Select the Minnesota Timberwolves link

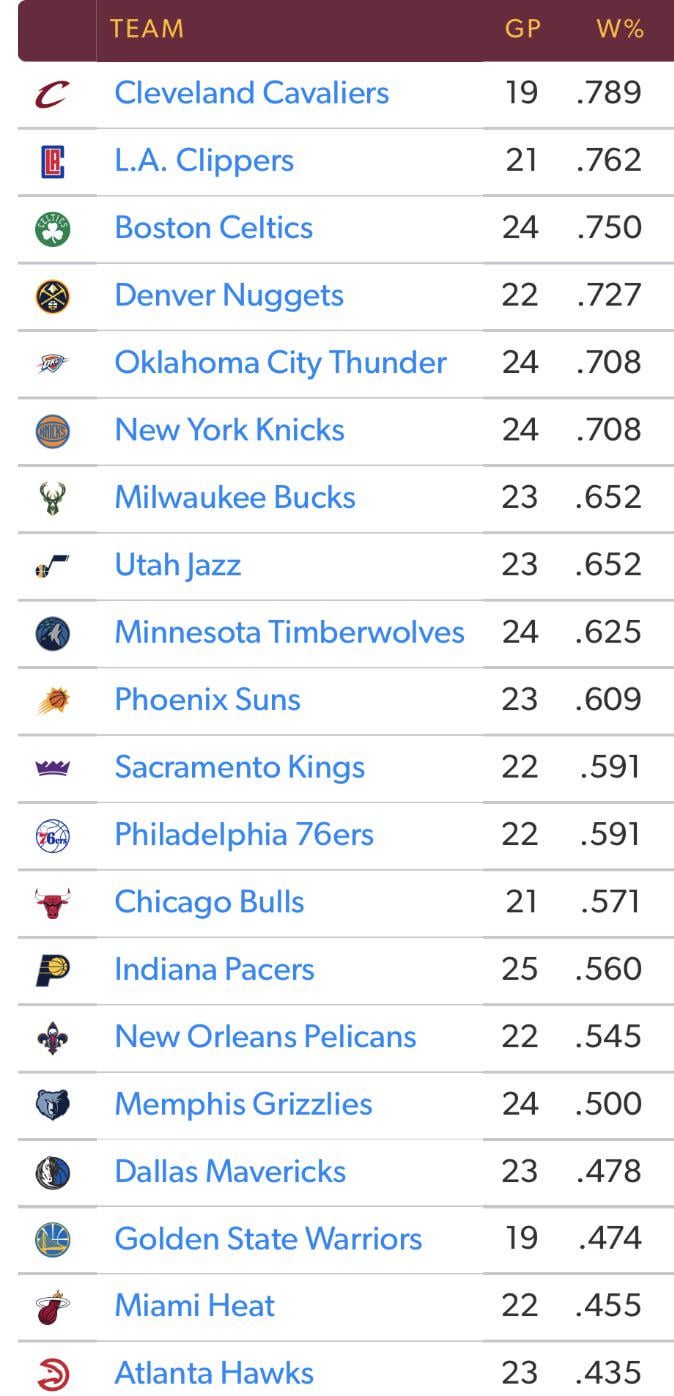tap(289, 632)
